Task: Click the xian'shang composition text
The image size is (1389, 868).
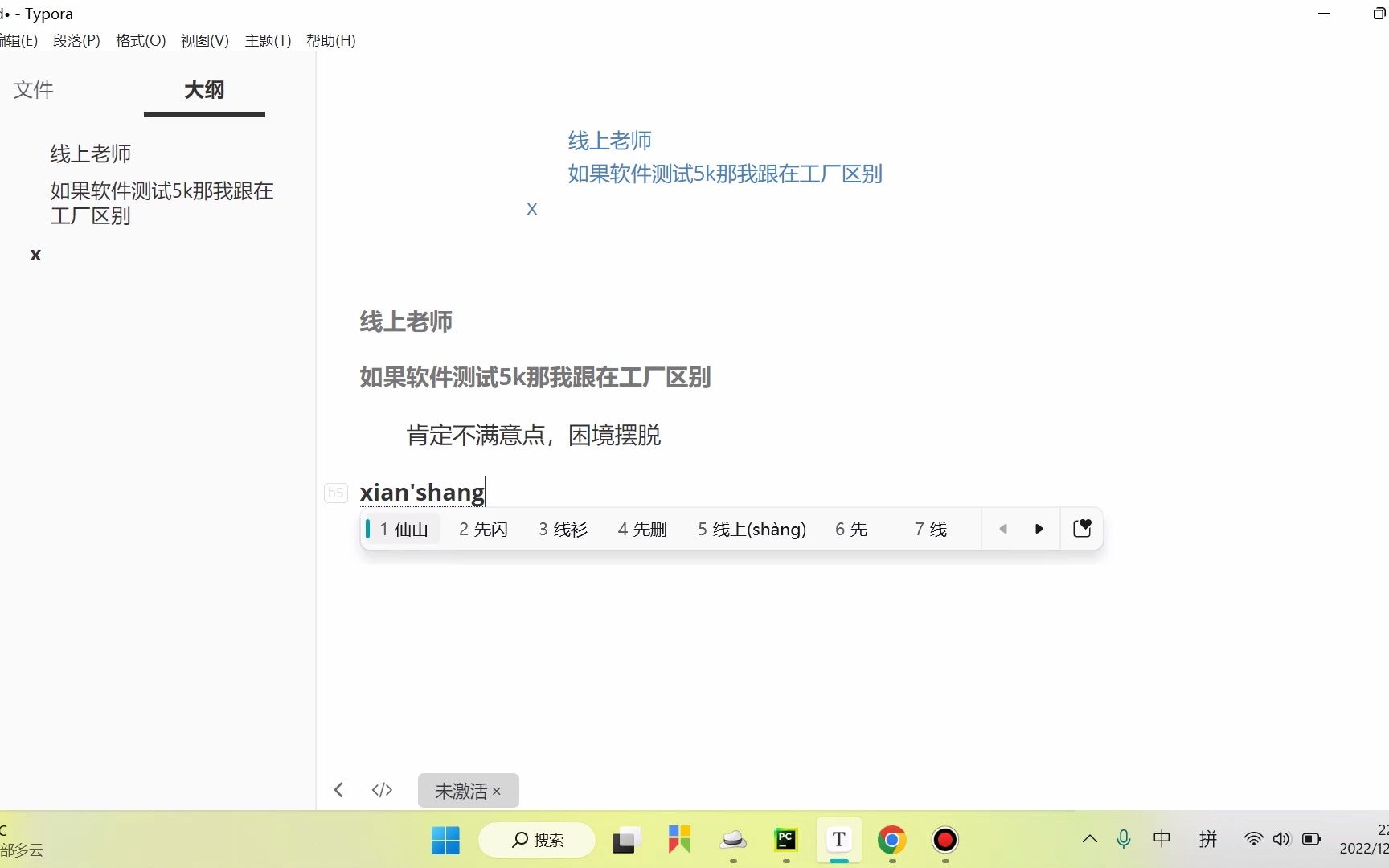Action: (422, 492)
